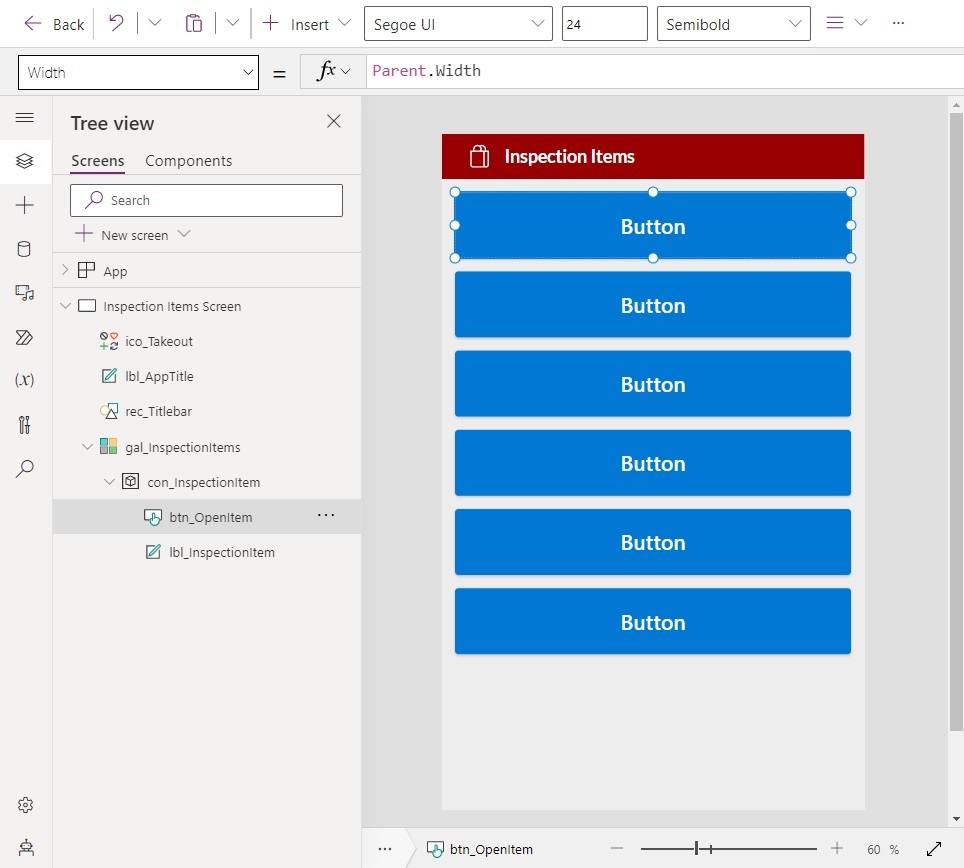Open the Semibold font weight dropdown
Viewport: 964px width, 868px height.
click(x=733, y=24)
